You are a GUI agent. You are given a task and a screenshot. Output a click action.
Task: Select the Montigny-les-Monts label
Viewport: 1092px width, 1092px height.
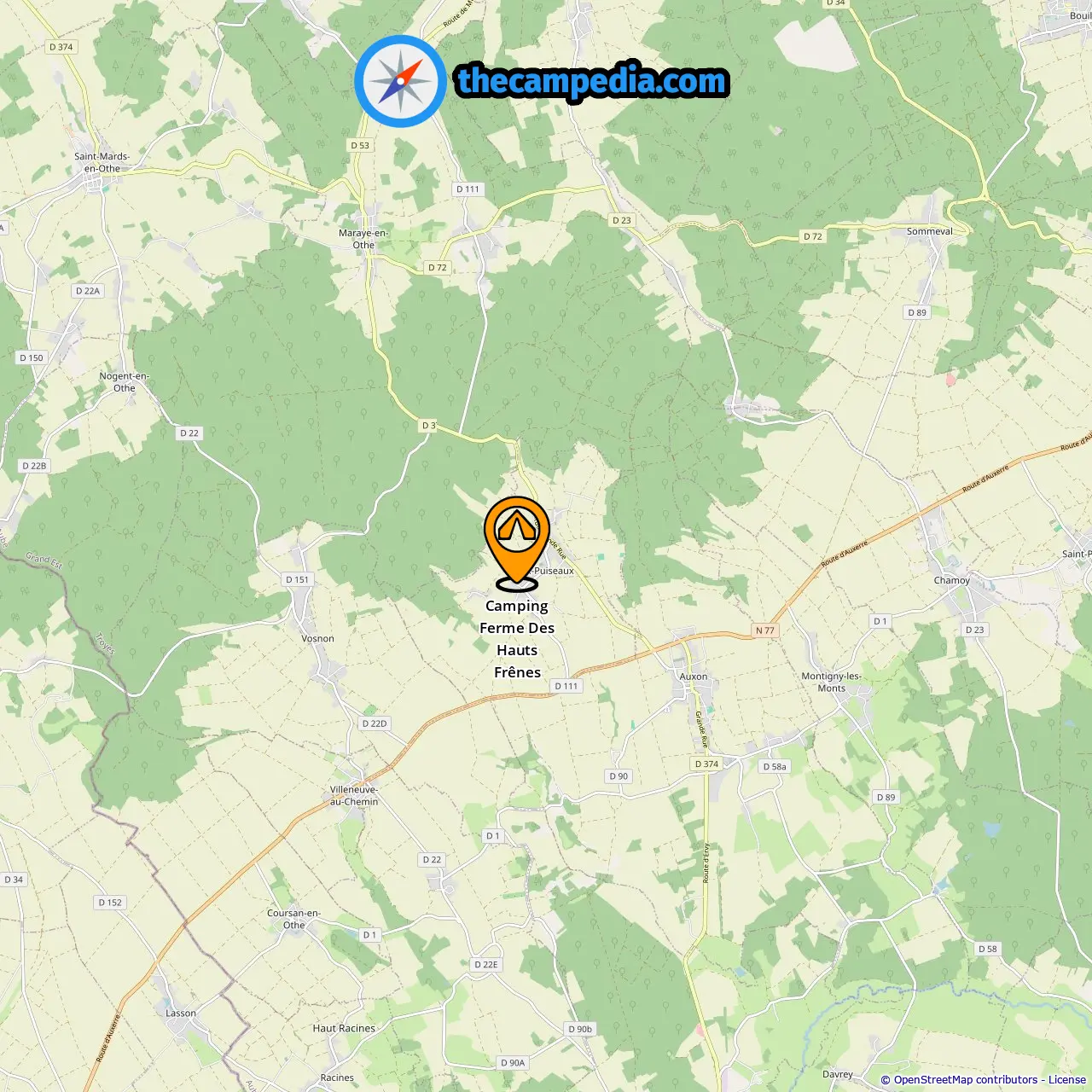(832, 682)
